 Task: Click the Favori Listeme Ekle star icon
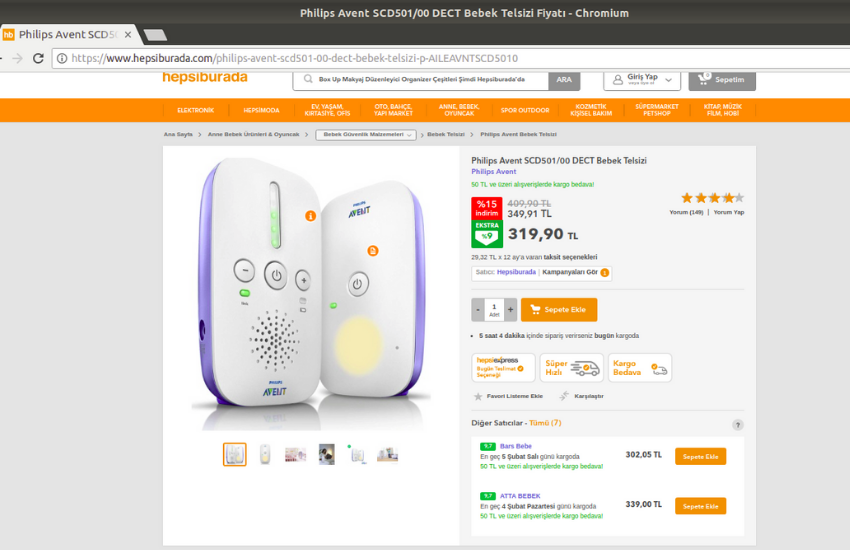click(478, 396)
